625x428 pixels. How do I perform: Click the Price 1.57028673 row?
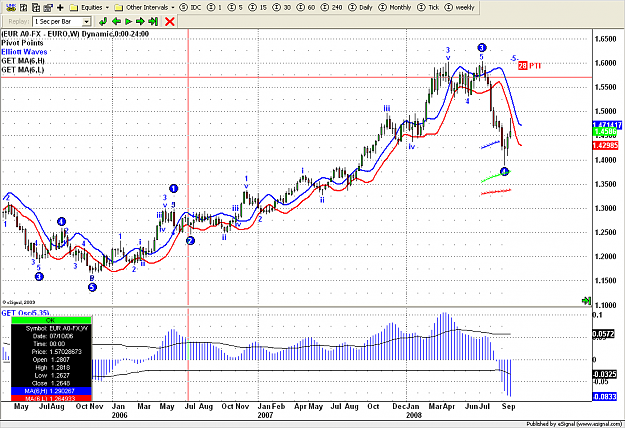(51, 351)
